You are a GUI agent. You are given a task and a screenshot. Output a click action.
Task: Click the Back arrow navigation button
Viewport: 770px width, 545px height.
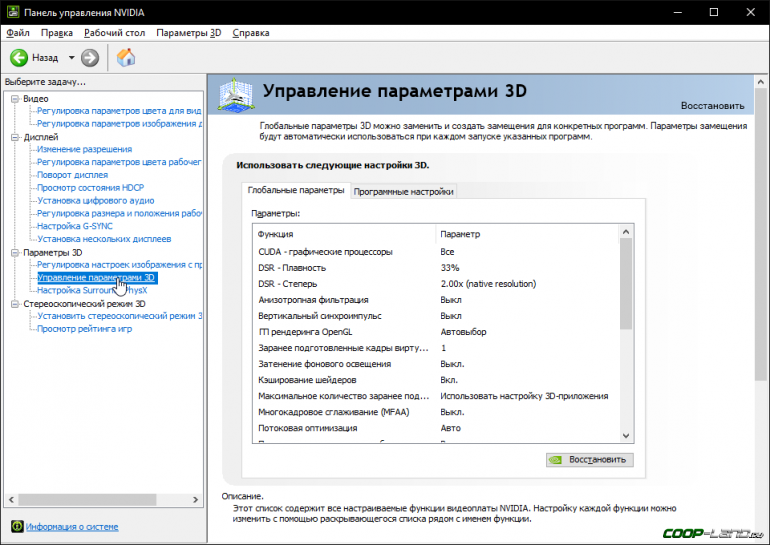(x=19, y=58)
